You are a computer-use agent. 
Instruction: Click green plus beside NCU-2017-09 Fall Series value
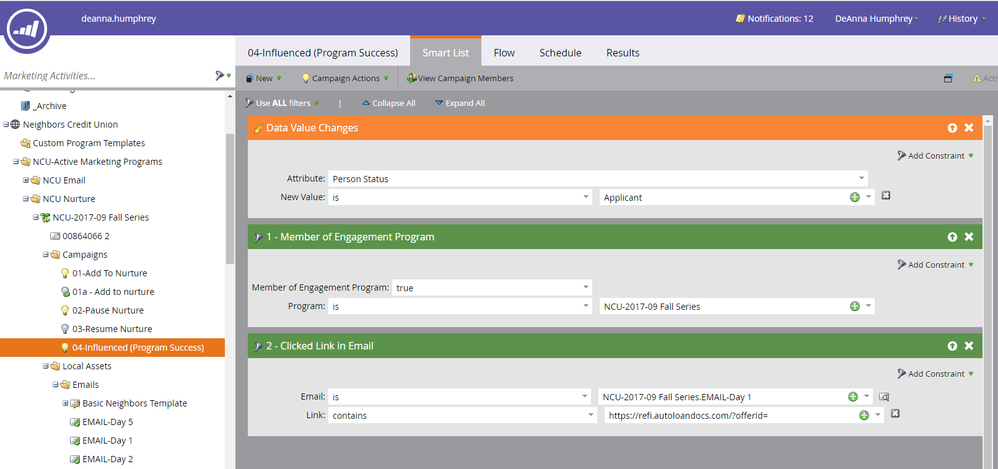point(855,306)
